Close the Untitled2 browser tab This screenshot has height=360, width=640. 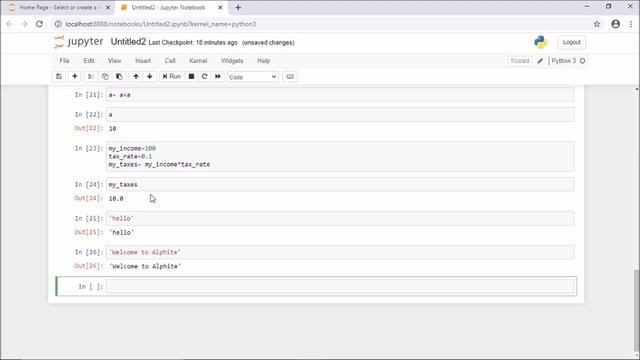220,7
